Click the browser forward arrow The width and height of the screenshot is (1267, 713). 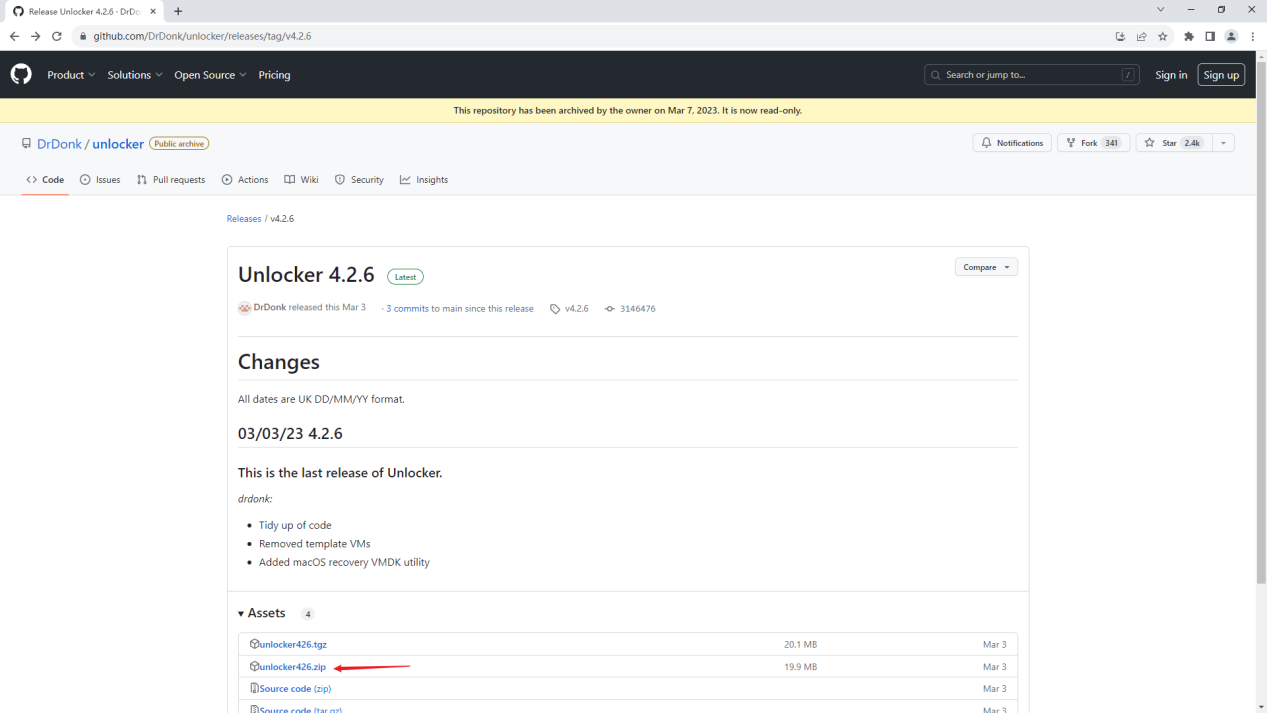point(35,36)
